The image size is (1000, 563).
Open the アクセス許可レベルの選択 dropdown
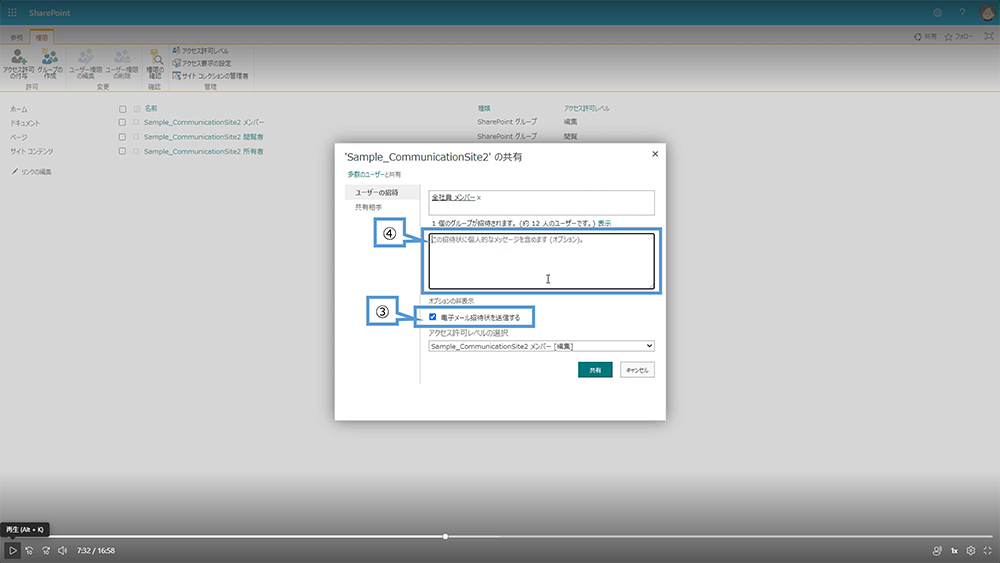[x=541, y=346]
